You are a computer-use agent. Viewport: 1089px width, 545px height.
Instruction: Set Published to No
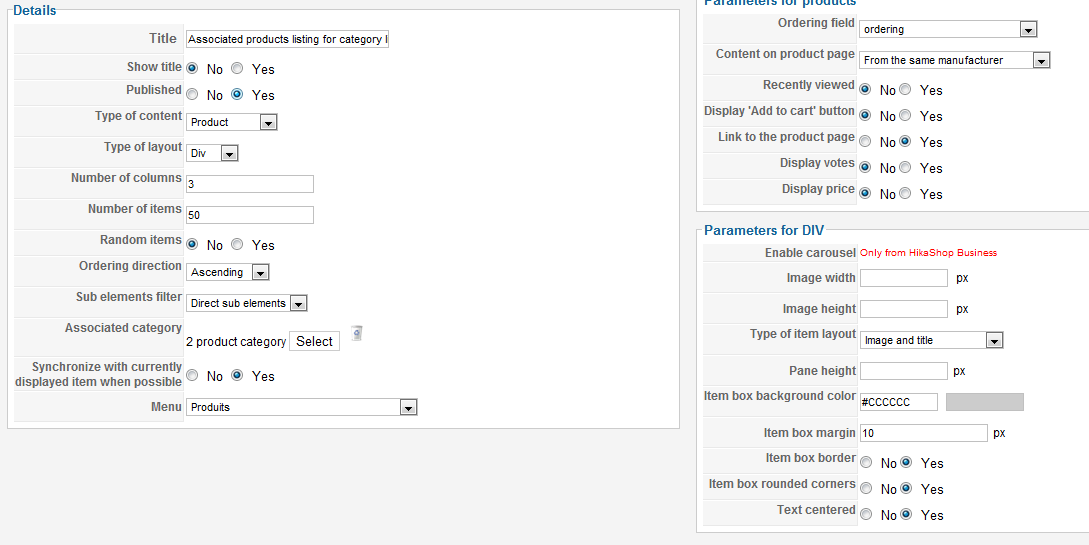(x=192, y=95)
